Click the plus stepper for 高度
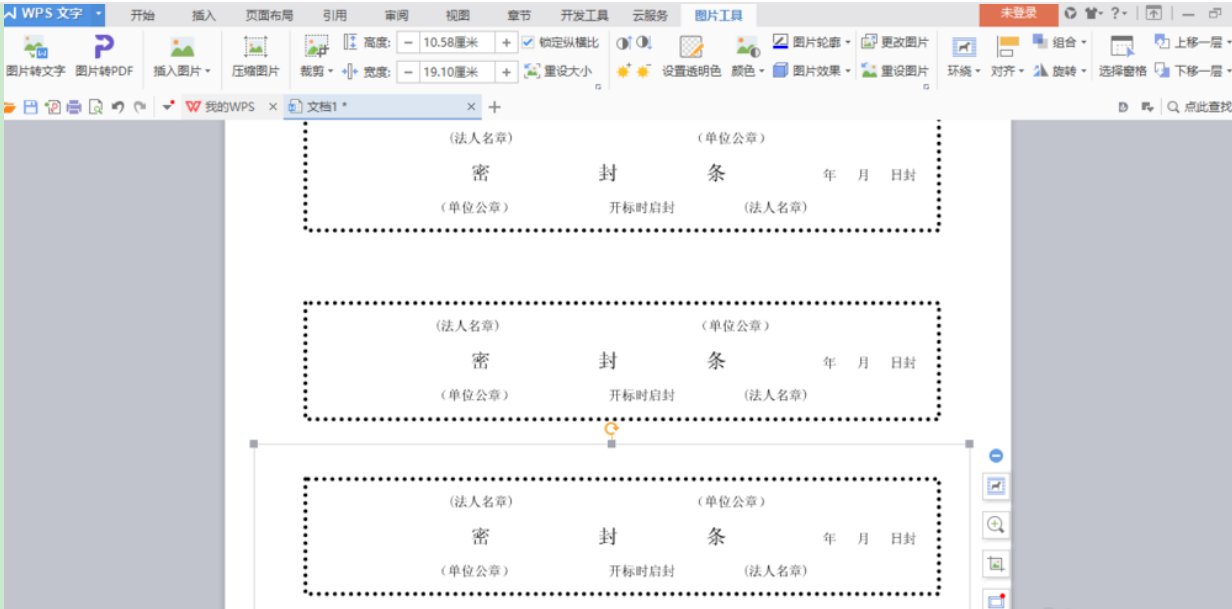 click(x=507, y=42)
